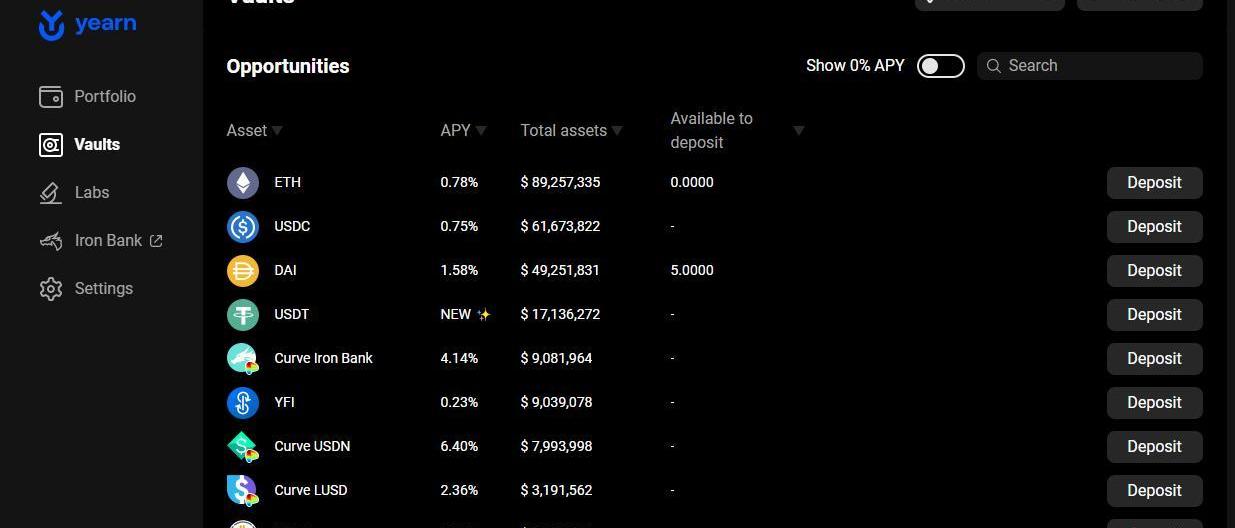
Task: Go to Labs in the sidebar
Action: tap(91, 193)
